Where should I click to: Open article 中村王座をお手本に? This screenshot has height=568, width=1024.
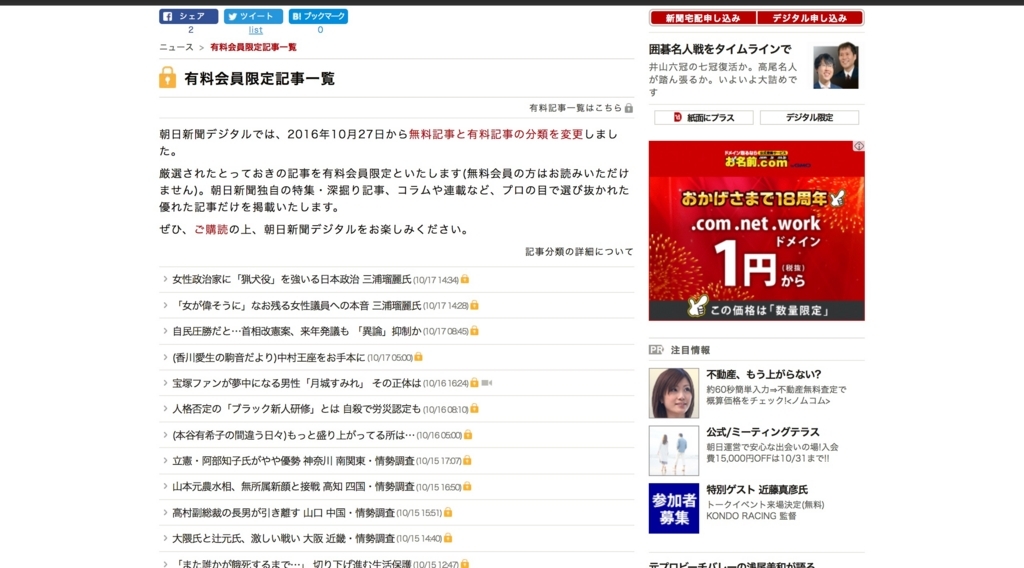coord(268,357)
